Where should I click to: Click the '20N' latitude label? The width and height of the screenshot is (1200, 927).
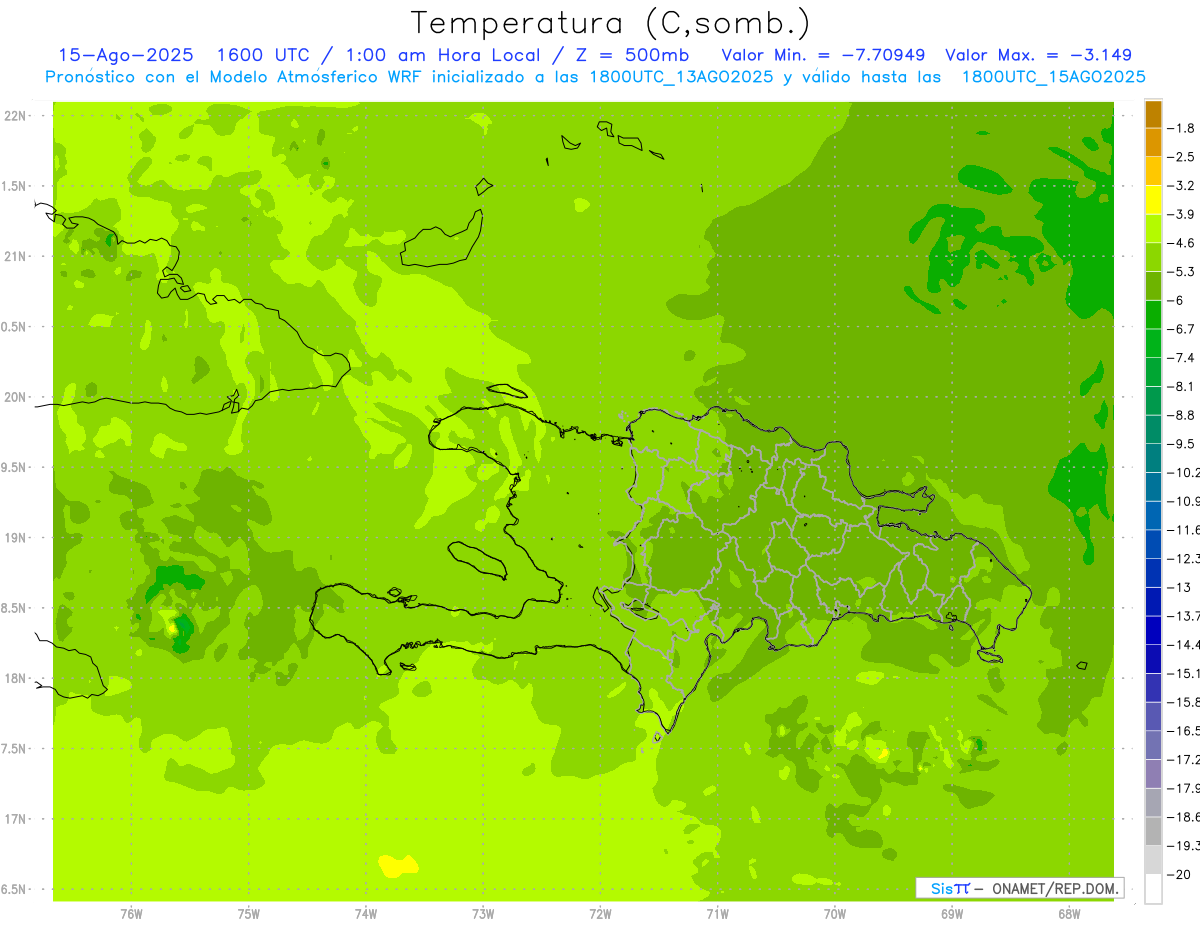(14, 397)
